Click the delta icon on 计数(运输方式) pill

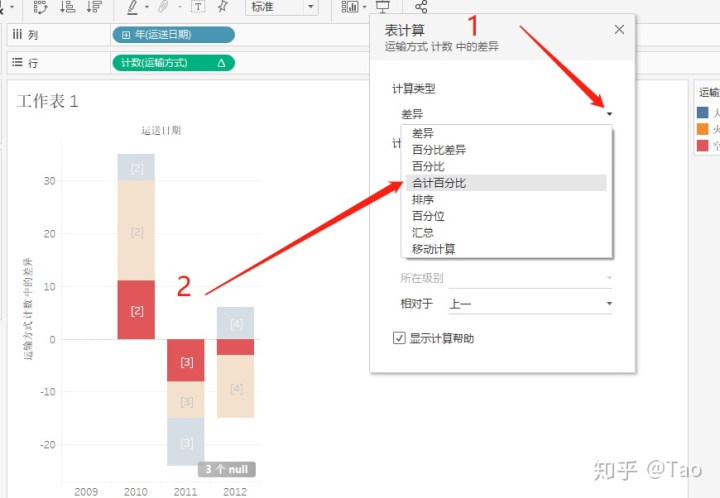[x=221, y=63]
